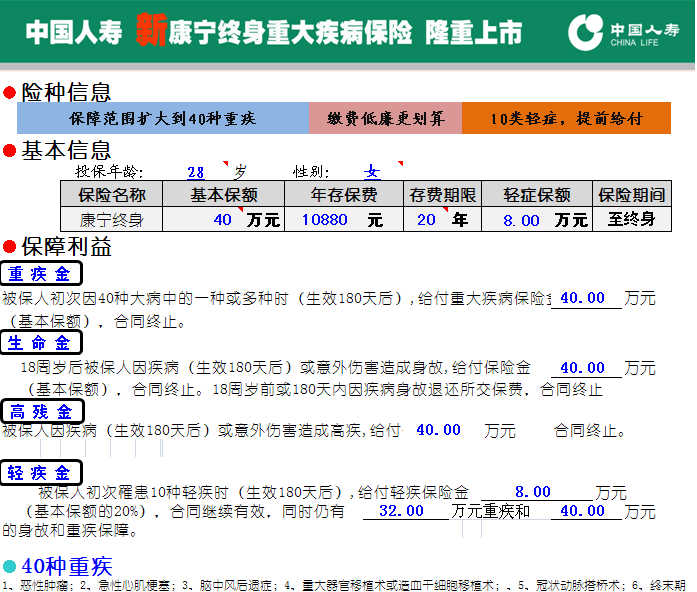Viewport: 697px width, 592px height.
Task: Click comment marker under 存费期限 header
Action: 445,209
